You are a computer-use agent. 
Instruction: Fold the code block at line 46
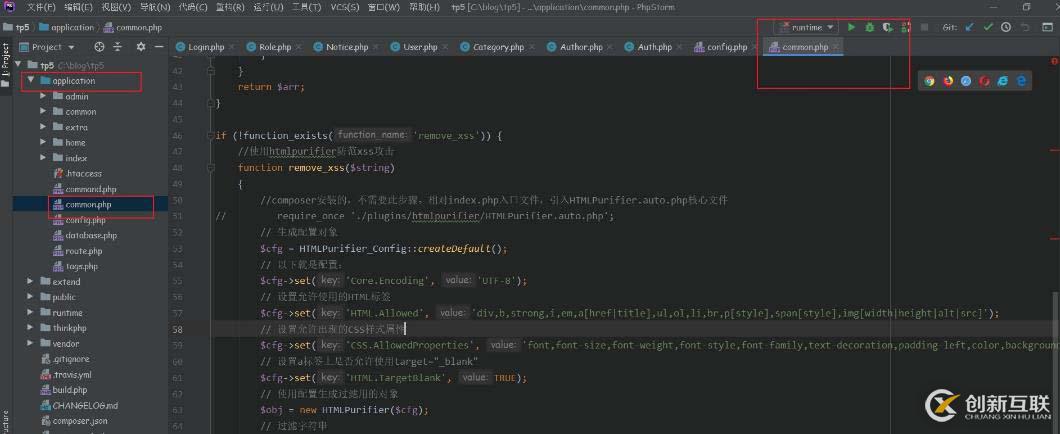(210, 135)
